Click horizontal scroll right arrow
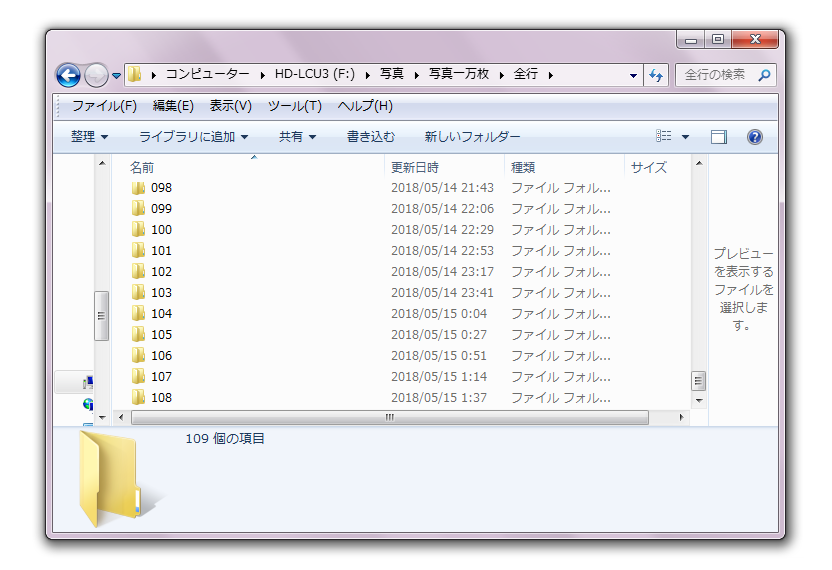This screenshot has height=570, width=832. pyautogui.click(x=682, y=418)
